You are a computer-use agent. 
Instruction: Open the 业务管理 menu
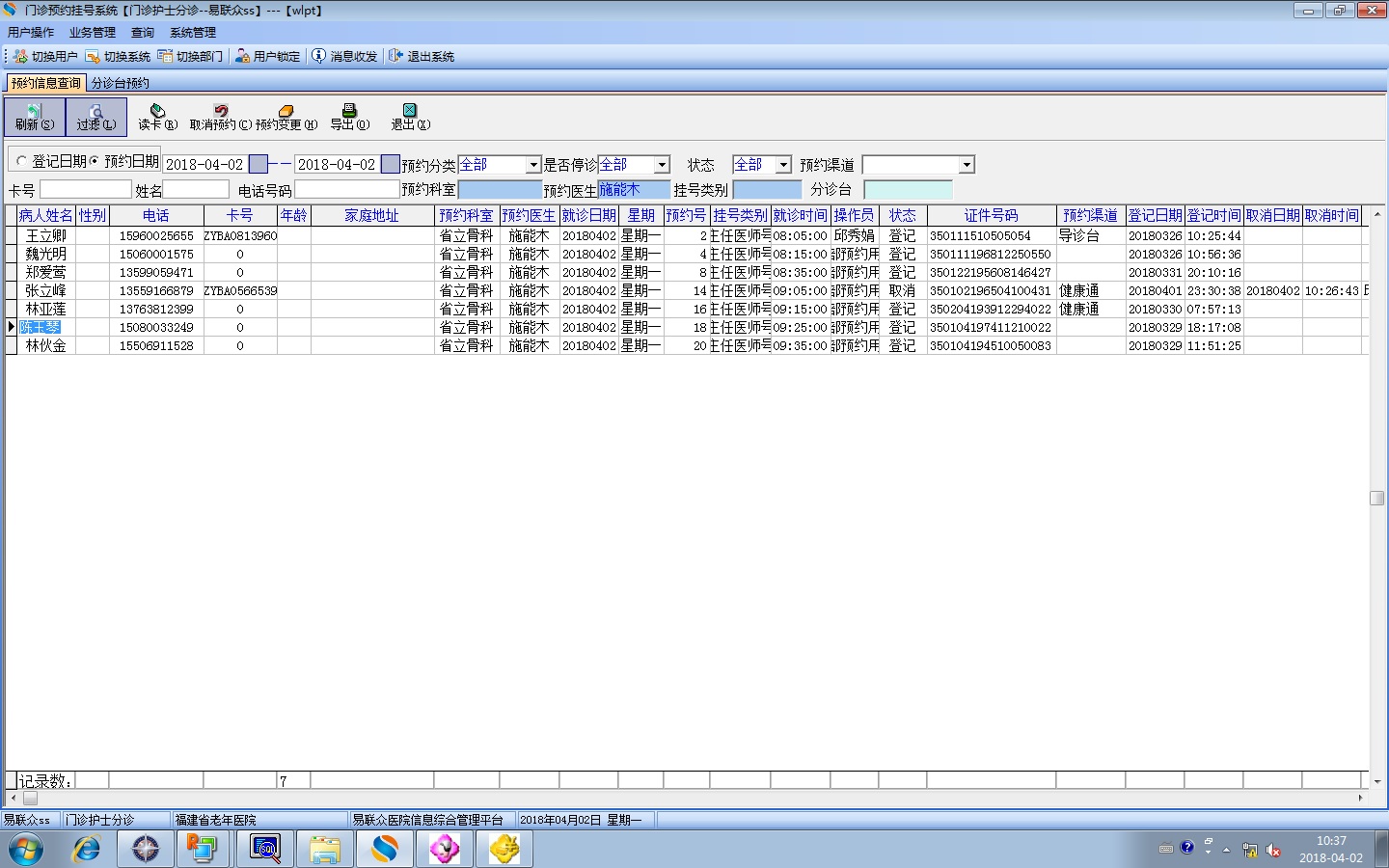tap(93, 32)
